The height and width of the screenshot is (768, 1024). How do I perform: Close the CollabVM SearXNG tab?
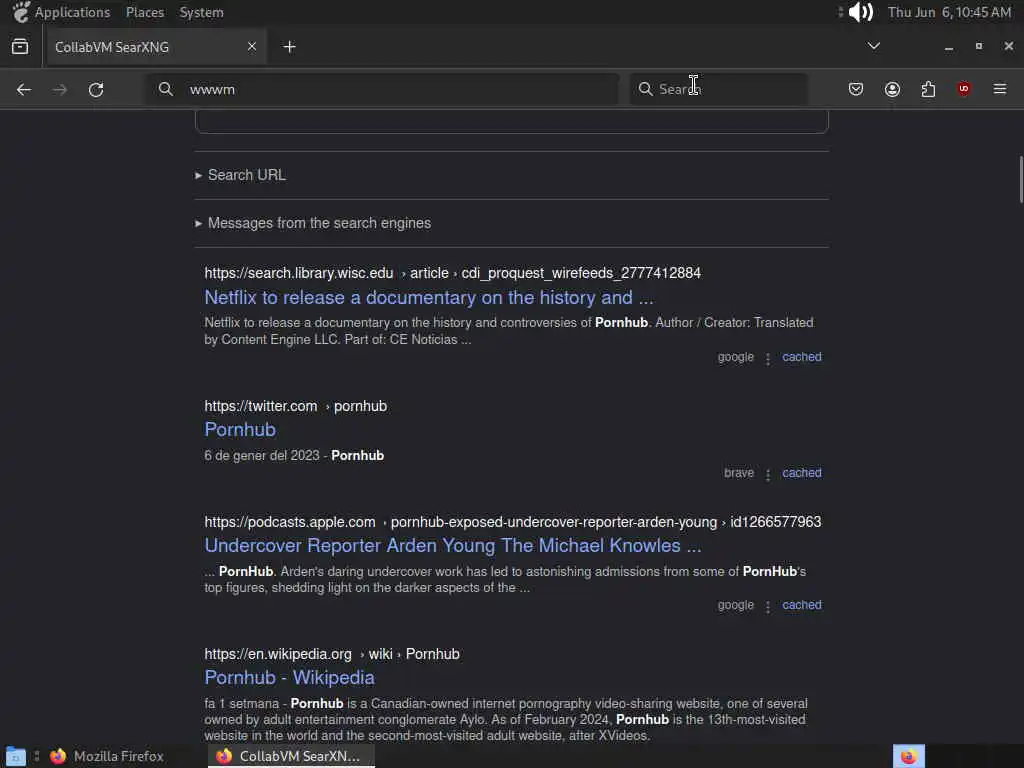(x=251, y=46)
